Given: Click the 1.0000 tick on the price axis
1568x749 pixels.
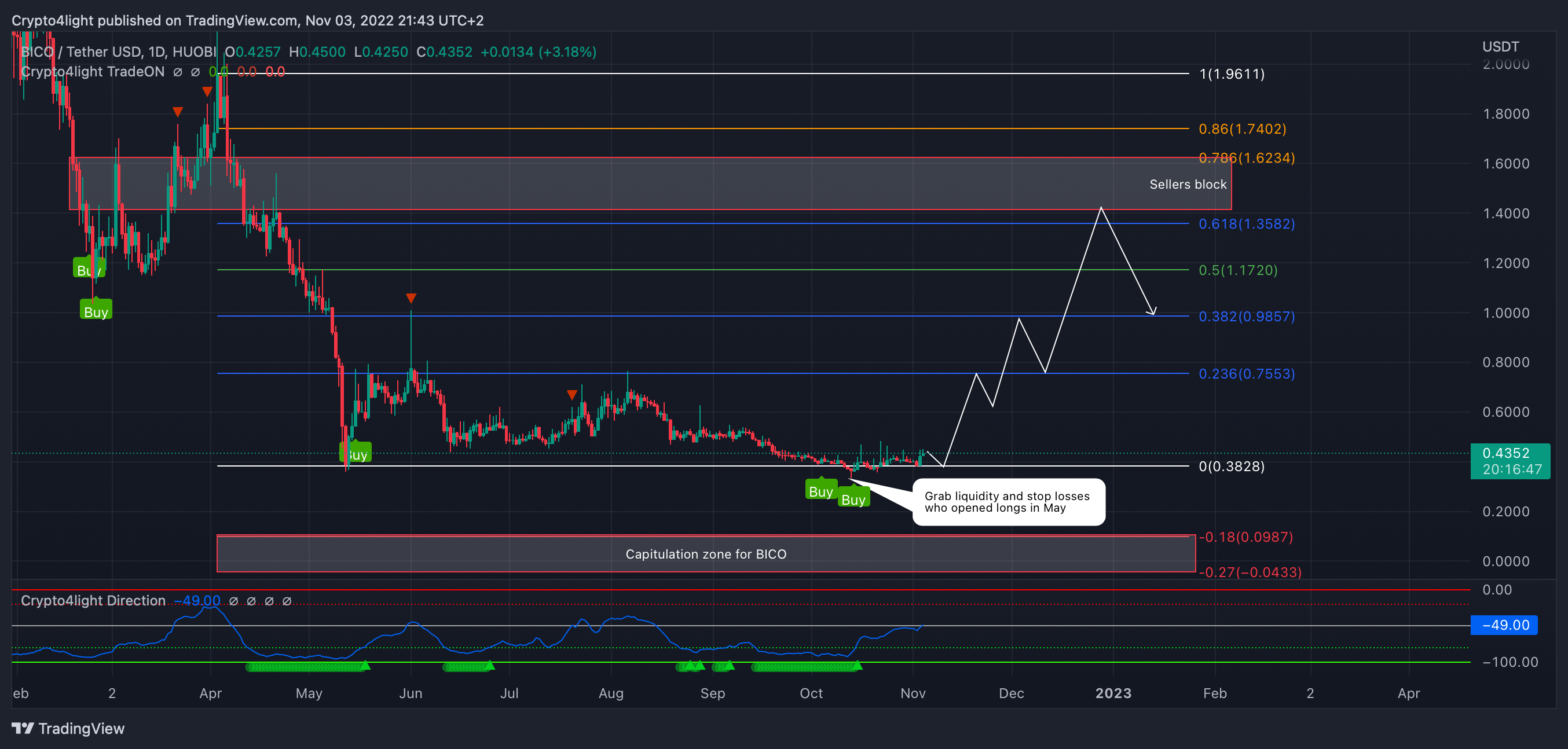Looking at the screenshot, I should click(x=1506, y=313).
